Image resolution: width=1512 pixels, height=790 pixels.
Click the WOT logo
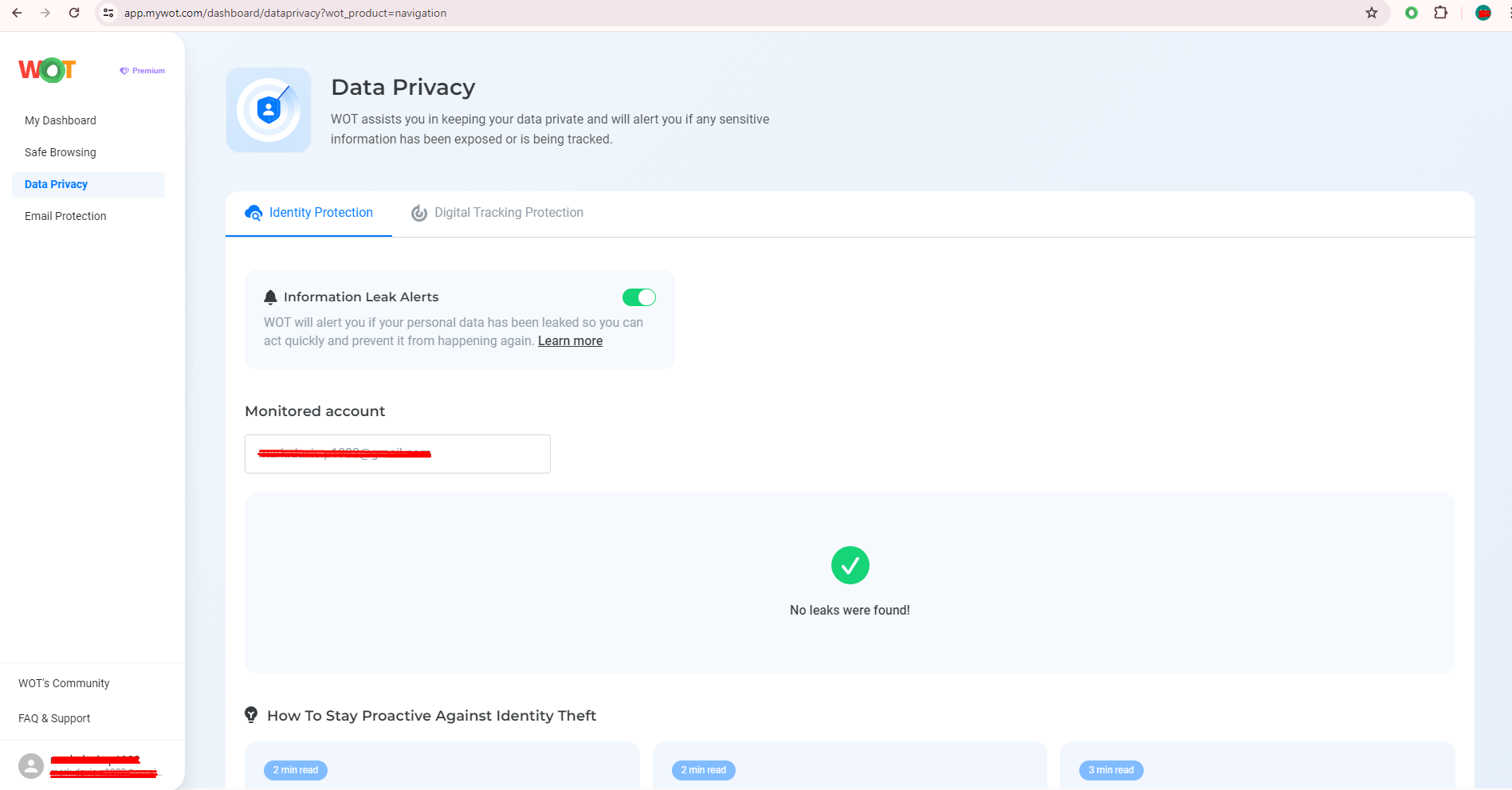click(x=47, y=70)
